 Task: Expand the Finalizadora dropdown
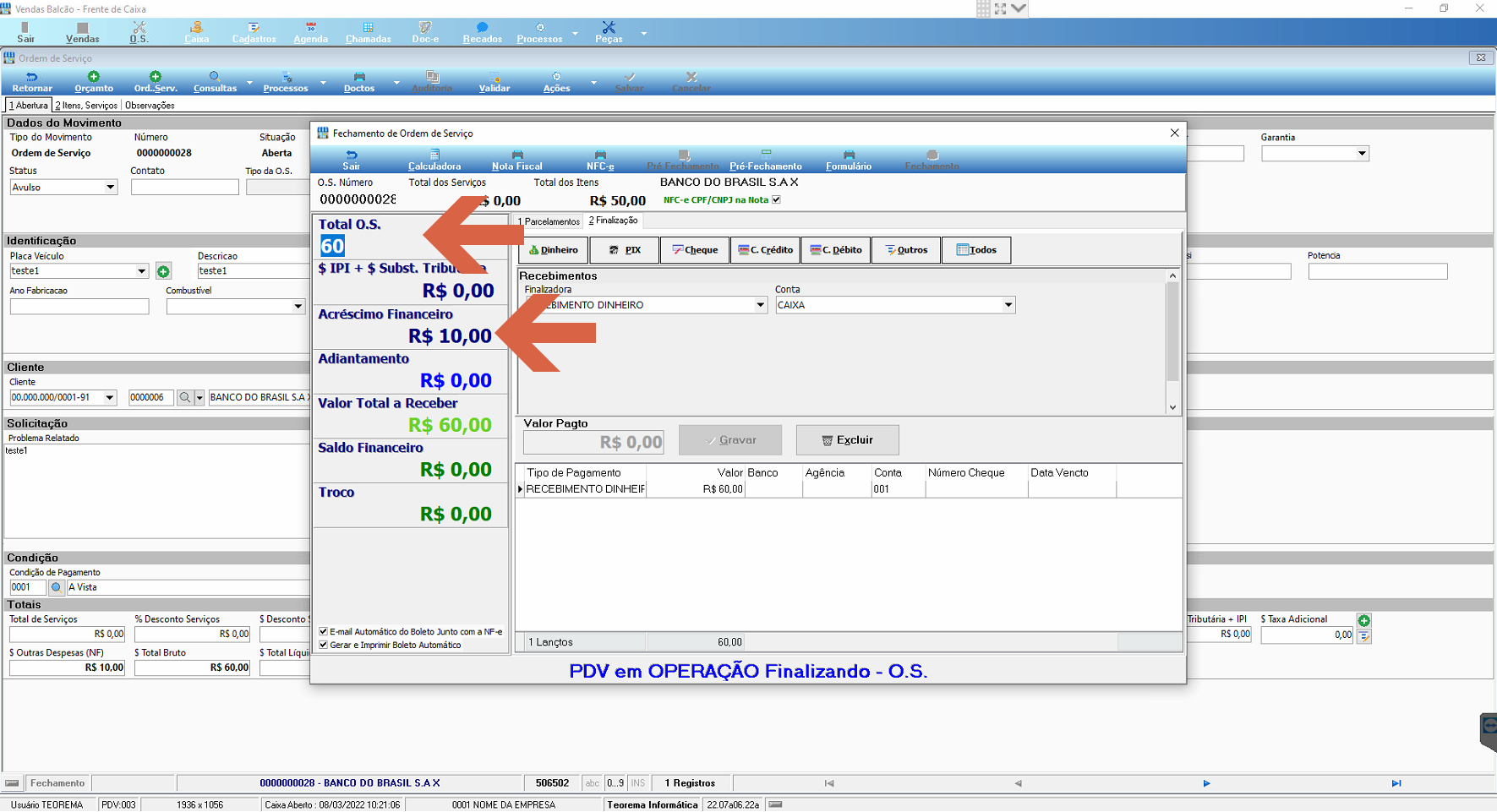click(760, 305)
